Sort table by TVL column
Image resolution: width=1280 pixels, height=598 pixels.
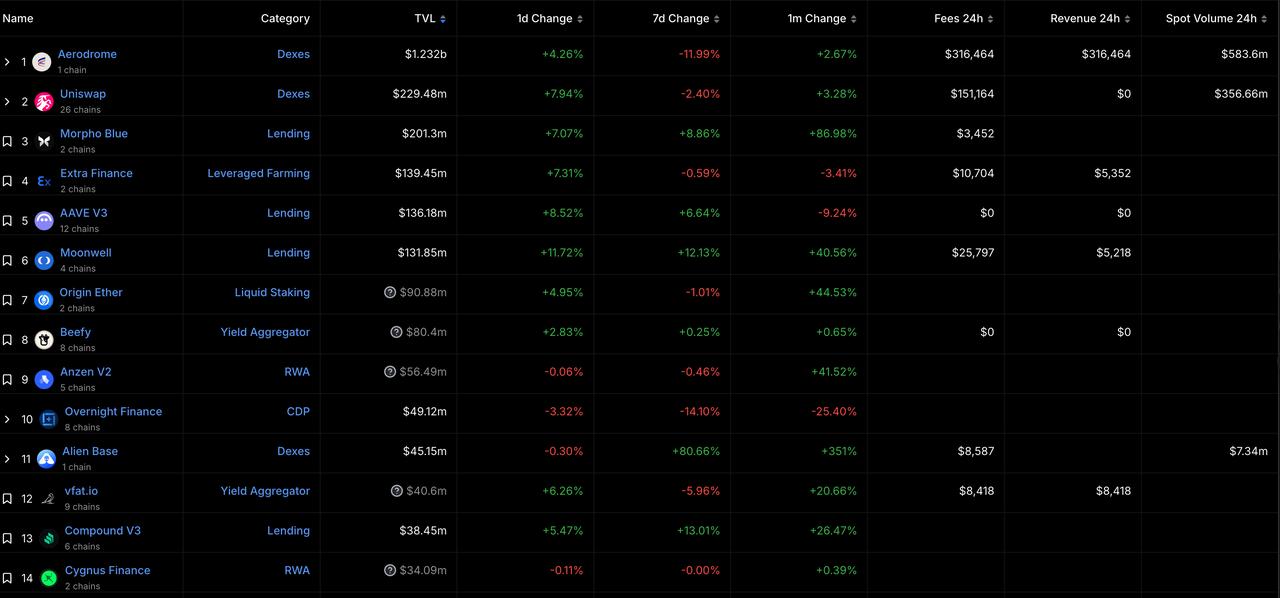click(x=431, y=18)
